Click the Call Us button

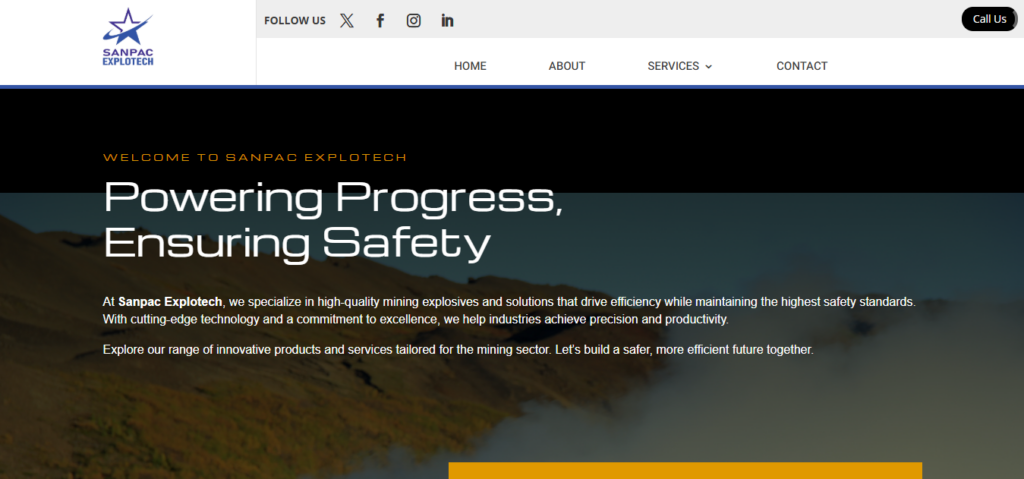[x=989, y=19]
